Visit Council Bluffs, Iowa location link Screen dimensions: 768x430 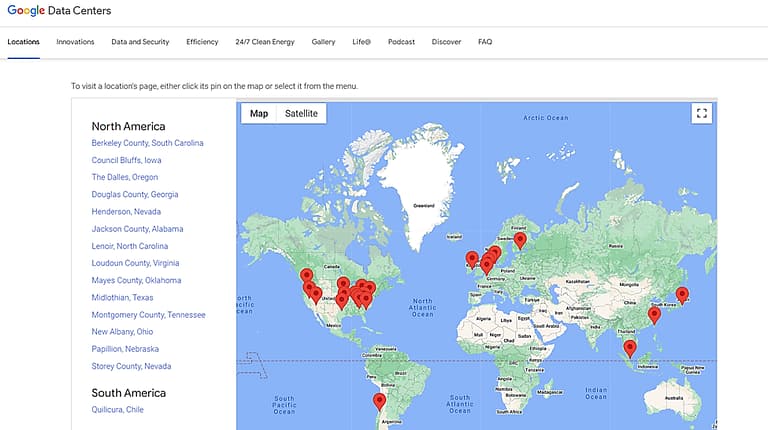126,160
